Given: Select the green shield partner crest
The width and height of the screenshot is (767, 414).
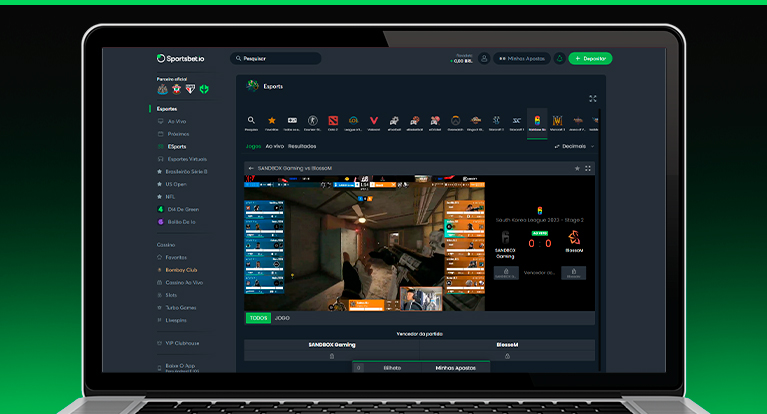Looking at the screenshot, I should point(204,89).
